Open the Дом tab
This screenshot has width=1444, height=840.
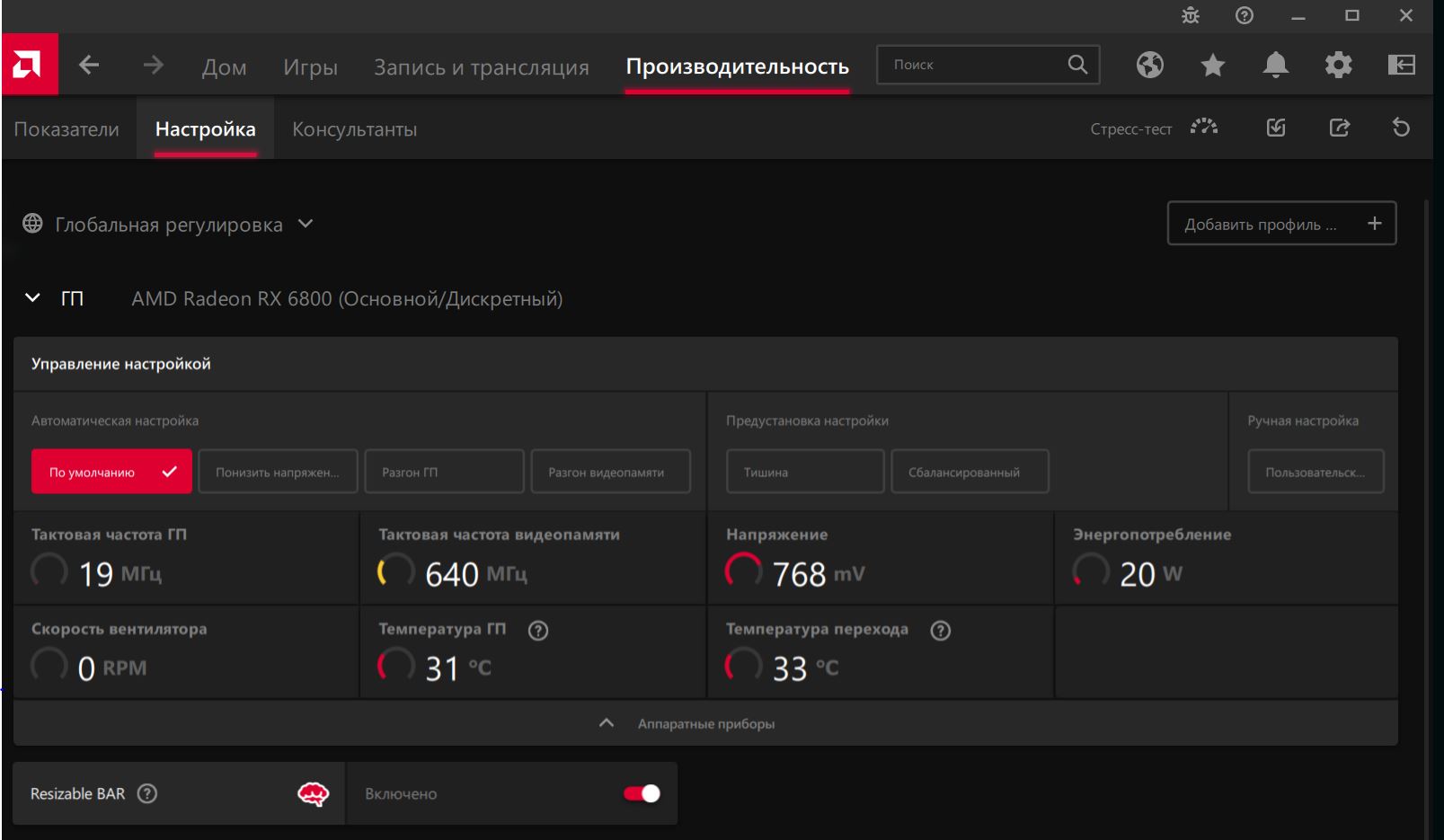pyautogui.click(x=224, y=66)
